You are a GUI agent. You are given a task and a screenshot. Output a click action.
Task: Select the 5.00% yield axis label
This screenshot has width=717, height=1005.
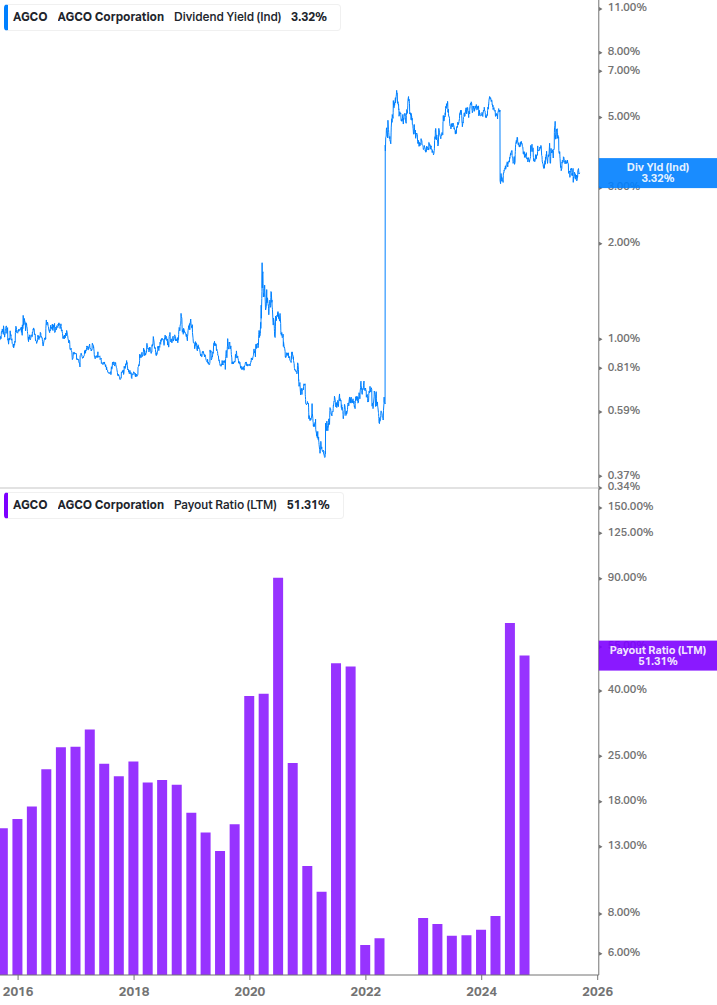[623, 117]
